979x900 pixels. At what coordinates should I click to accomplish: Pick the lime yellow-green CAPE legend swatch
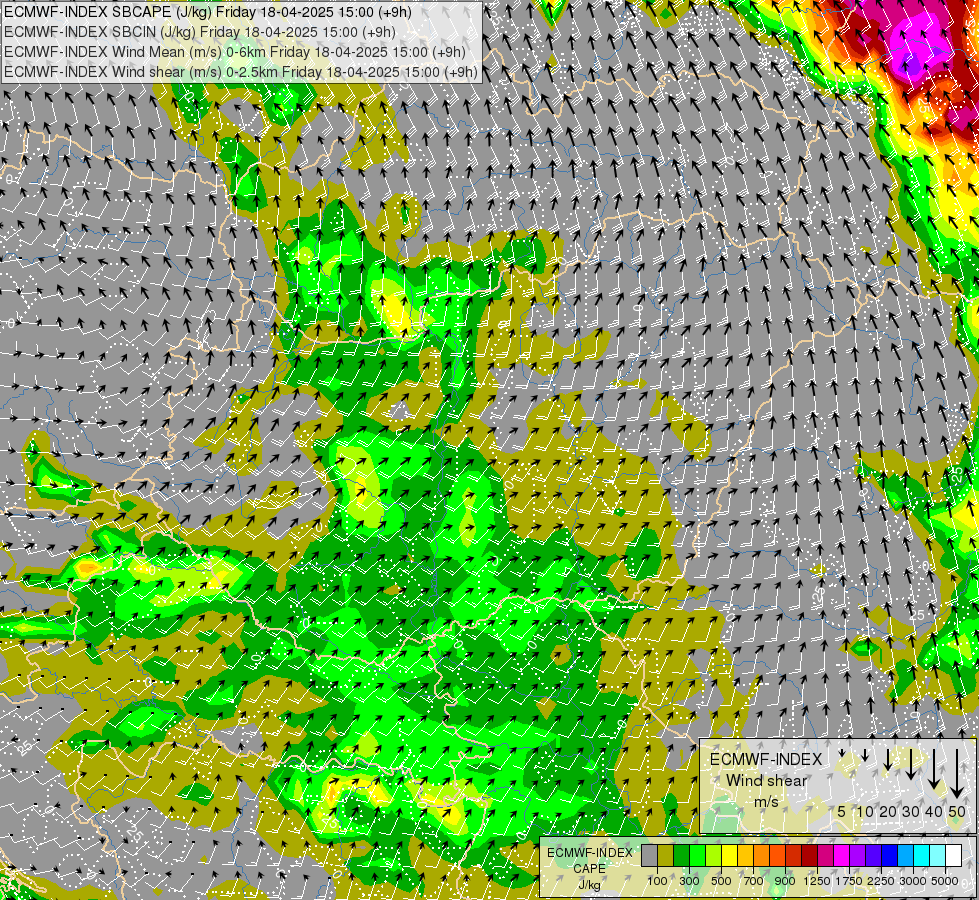(714, 855)
